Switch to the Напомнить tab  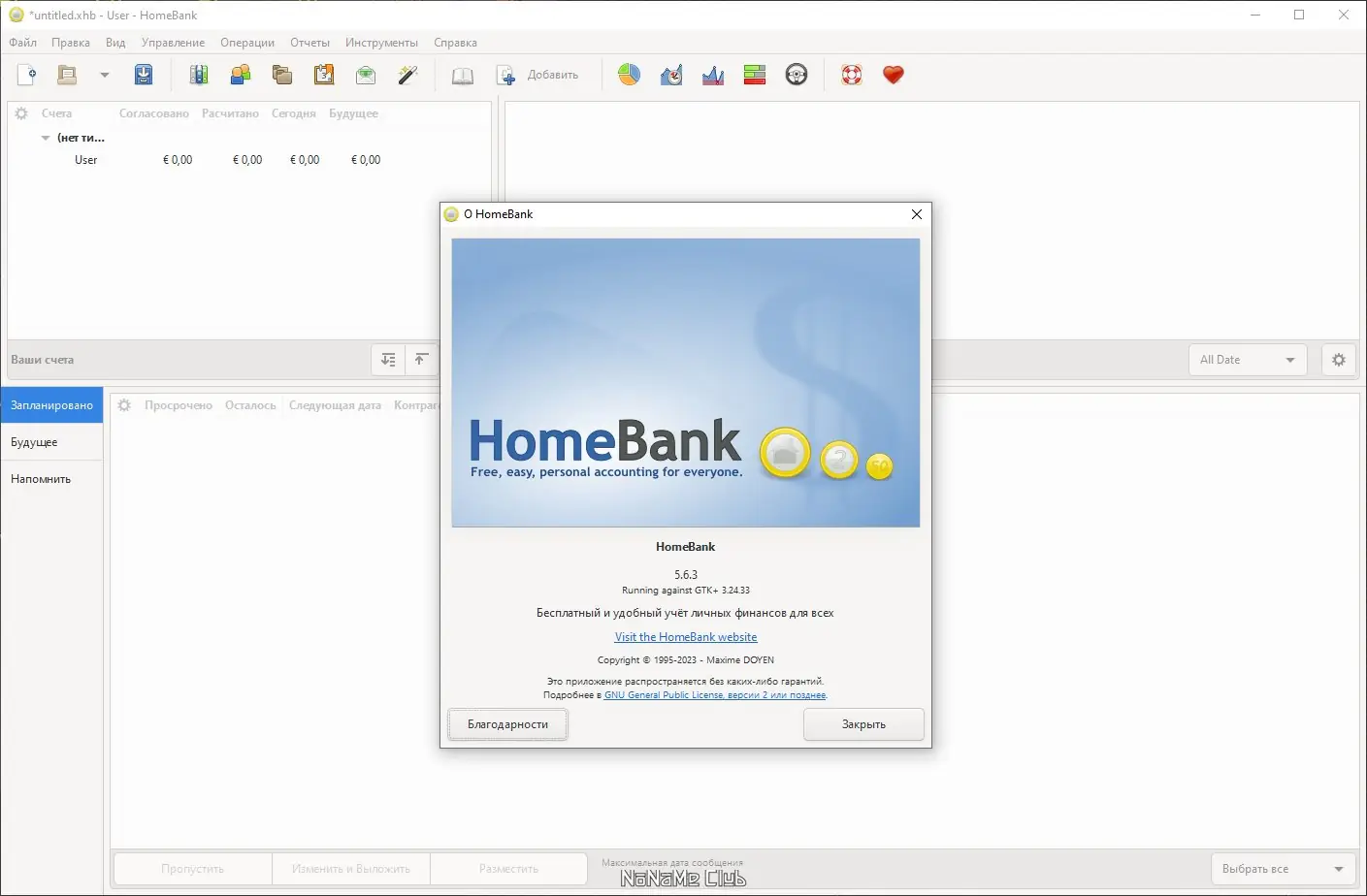51,479
